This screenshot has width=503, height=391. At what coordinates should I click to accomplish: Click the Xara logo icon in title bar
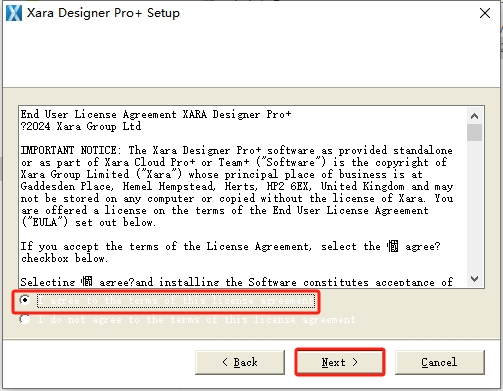[x=14, y=13]
